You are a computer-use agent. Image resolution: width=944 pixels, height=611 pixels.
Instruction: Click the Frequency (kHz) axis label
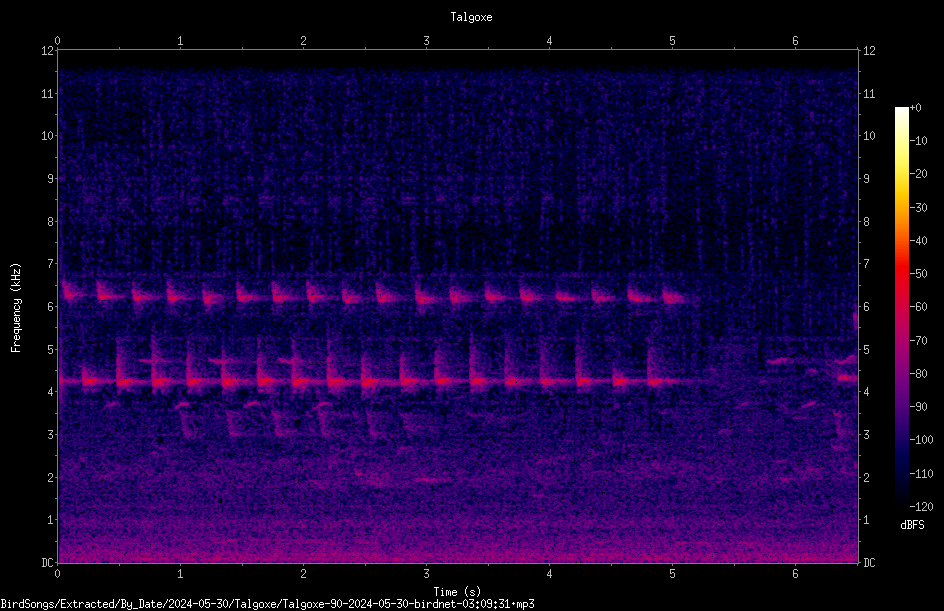(16, 308)
